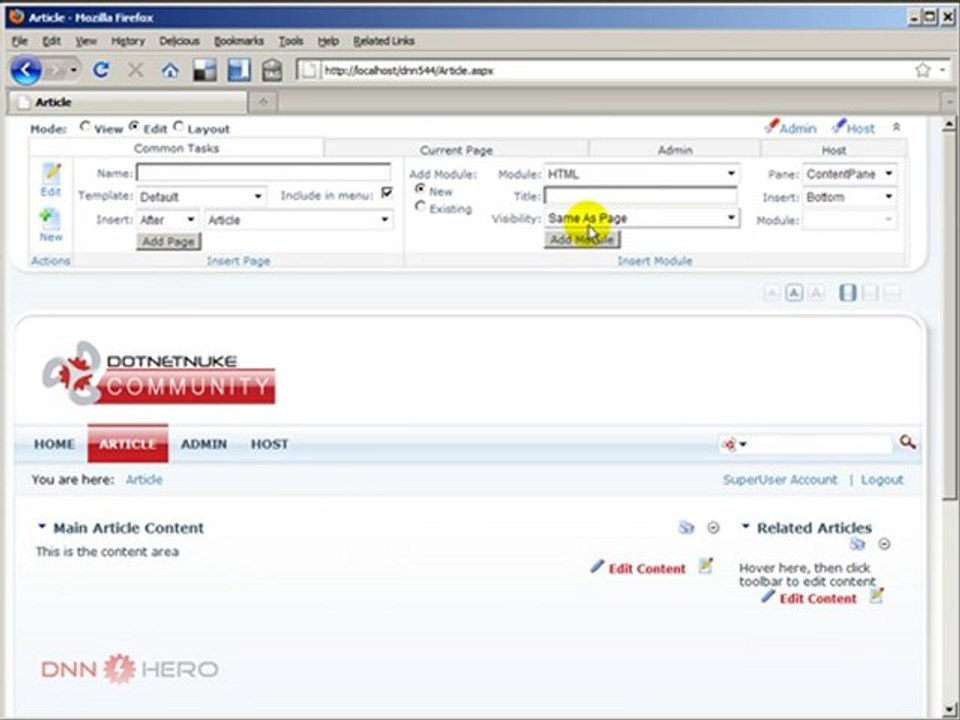Open the Pane dropdown showing ContentPane

point(850,174)
